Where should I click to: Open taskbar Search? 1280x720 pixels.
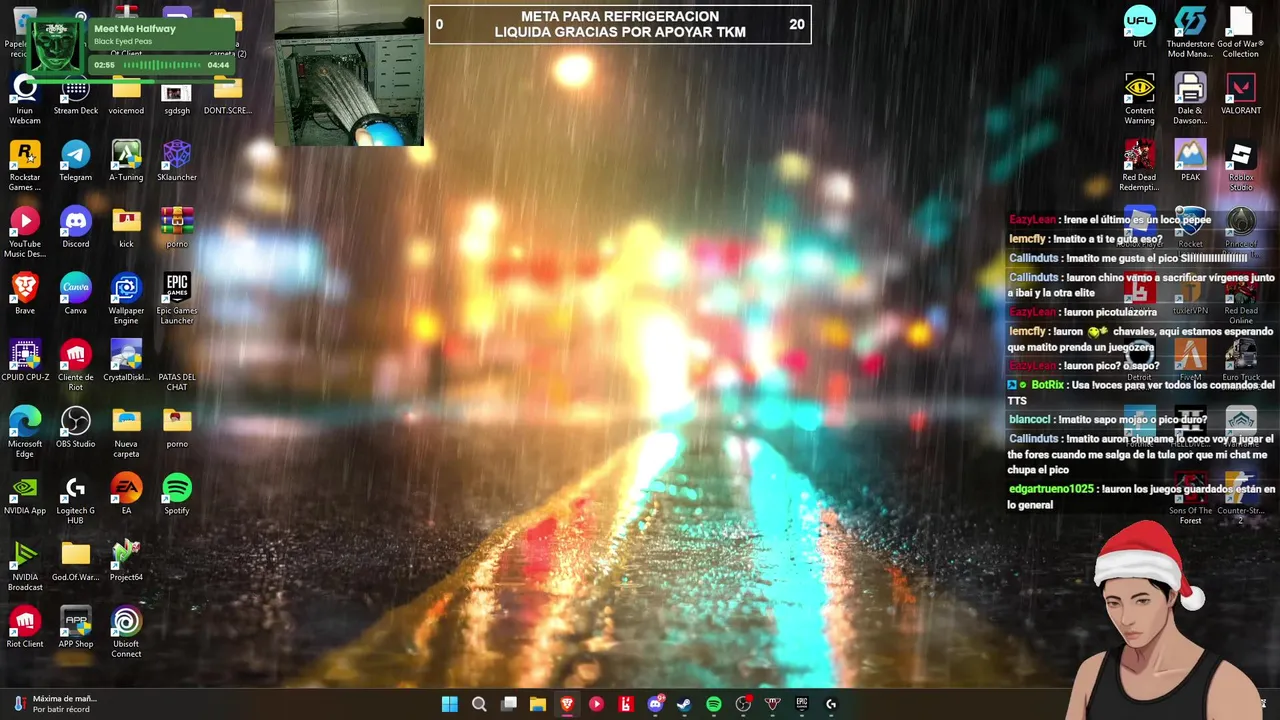click(479, 704)
